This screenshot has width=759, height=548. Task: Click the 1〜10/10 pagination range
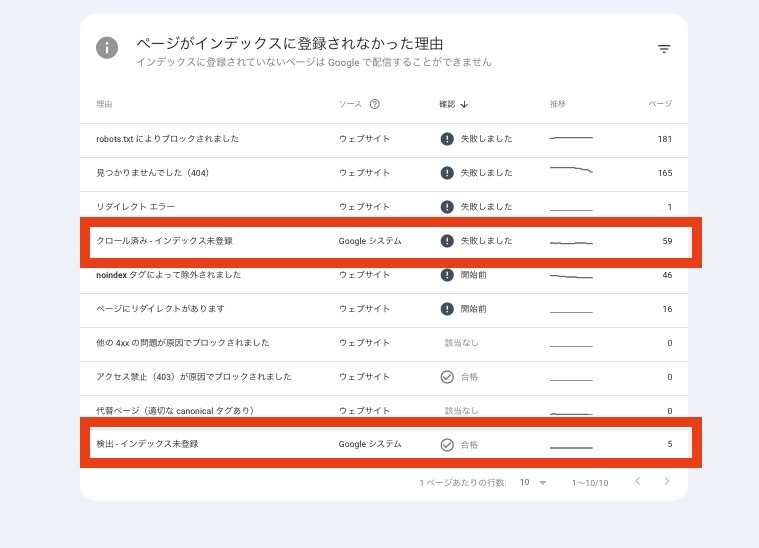590,483
